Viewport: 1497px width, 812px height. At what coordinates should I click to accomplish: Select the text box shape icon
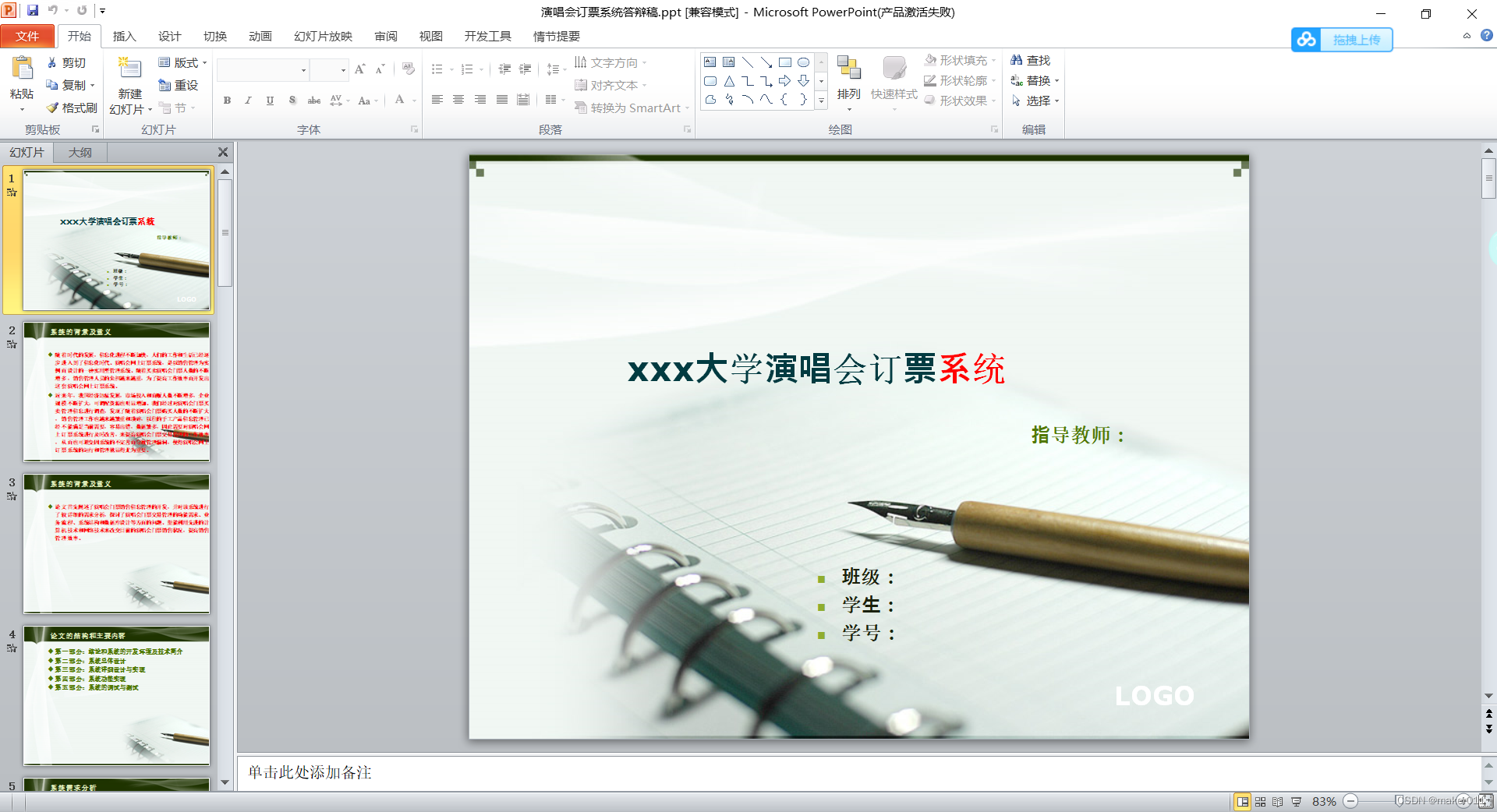pyautogui.click(x=710, y=62)
